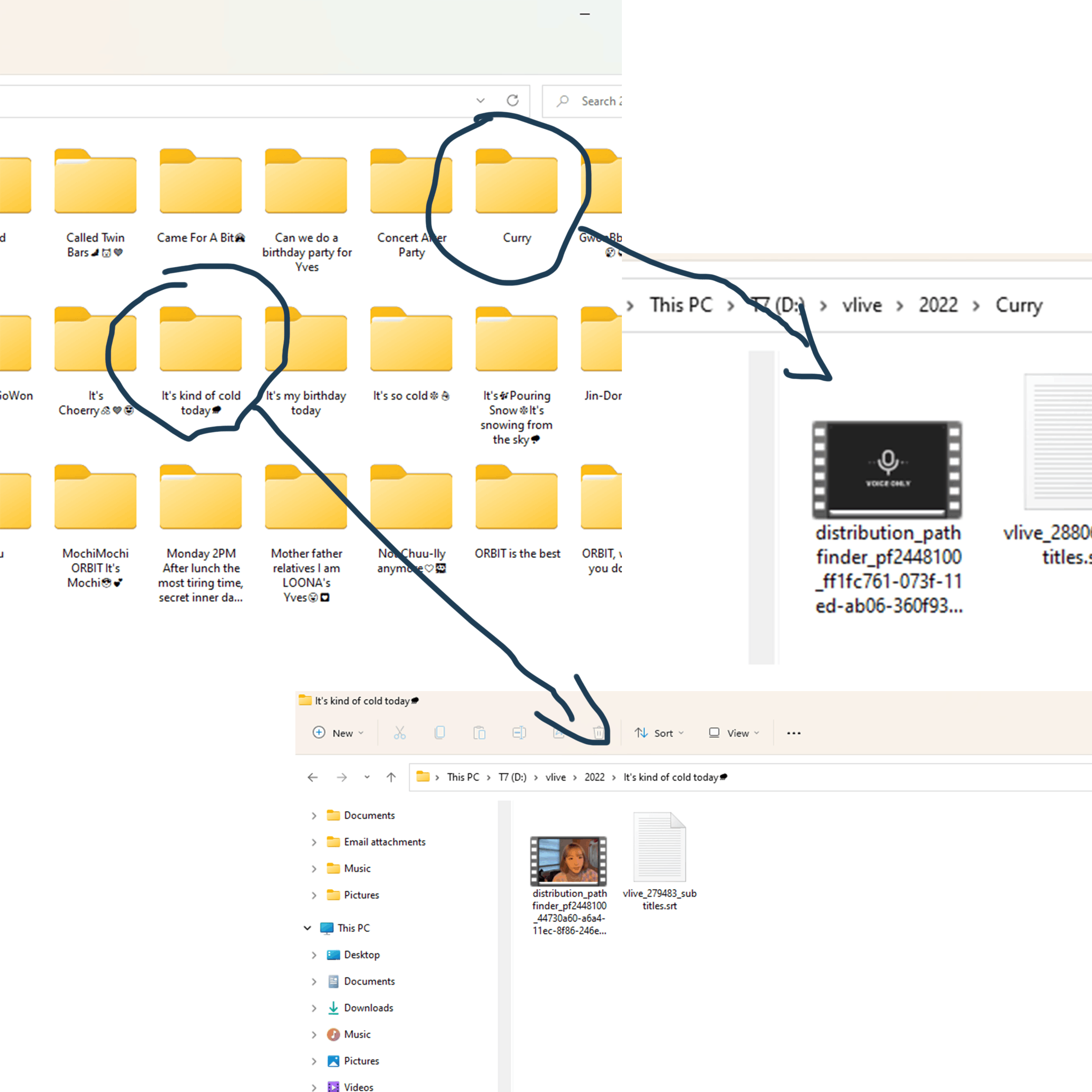Open the Sort dropdown

(x=659, y=733)
